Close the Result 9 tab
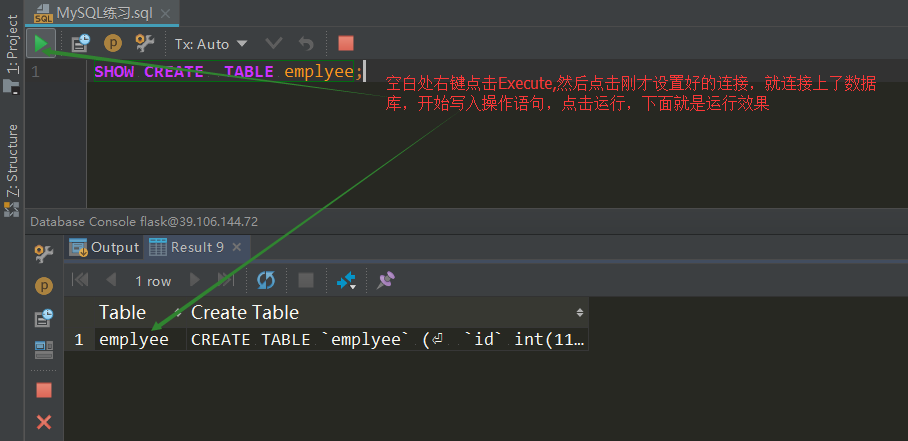The height and width of the screenshot is (441, 908). [236, 247]
